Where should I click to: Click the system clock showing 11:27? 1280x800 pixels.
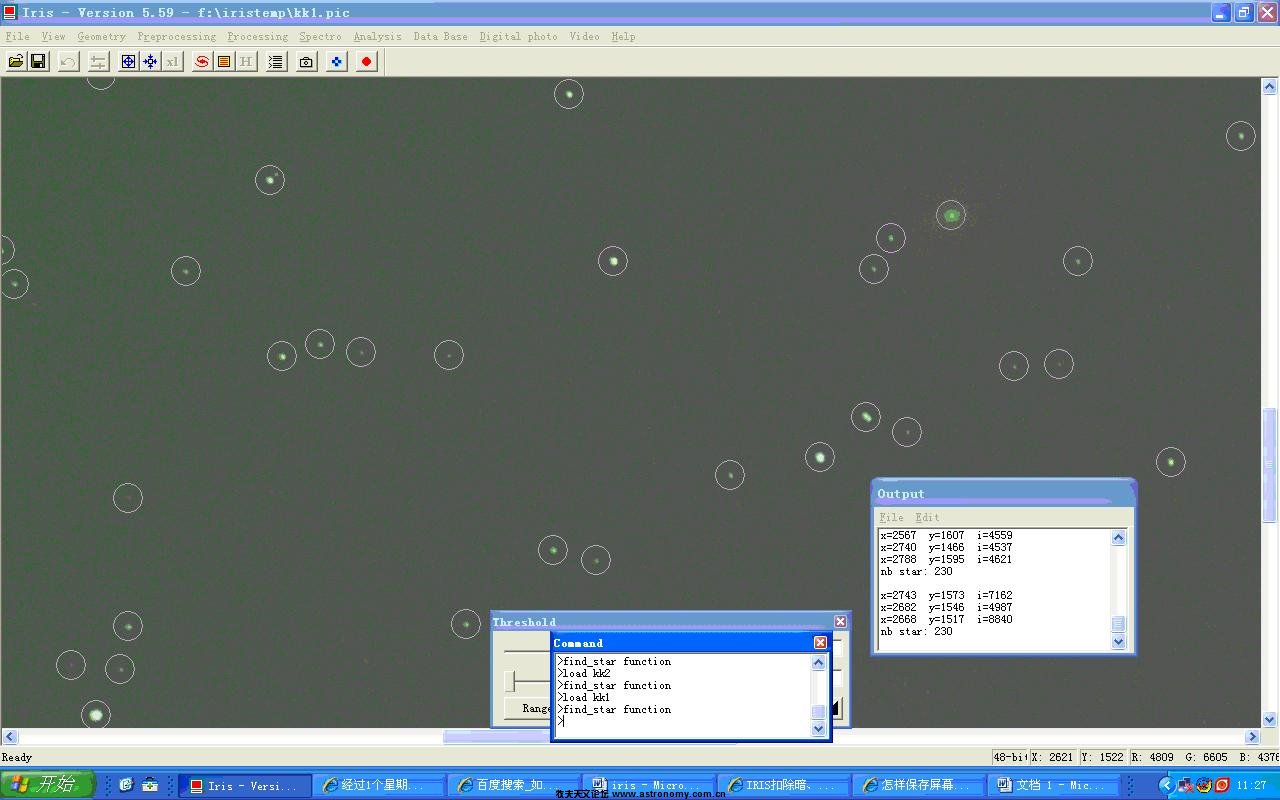1252,786
